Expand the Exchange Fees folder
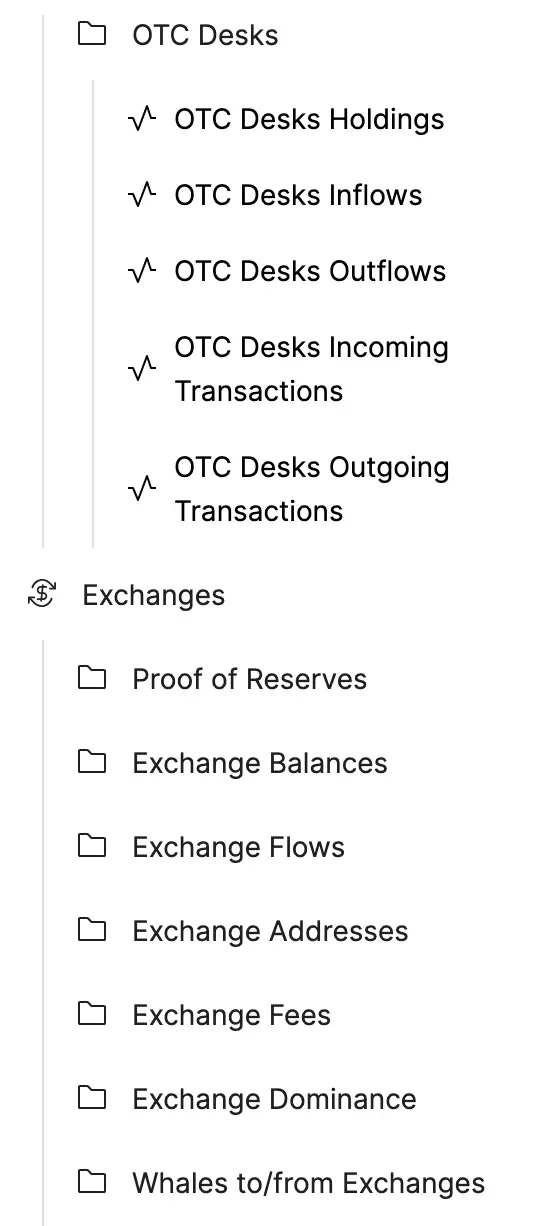Screen dimensions: 548x1226 coord(231,1015)
